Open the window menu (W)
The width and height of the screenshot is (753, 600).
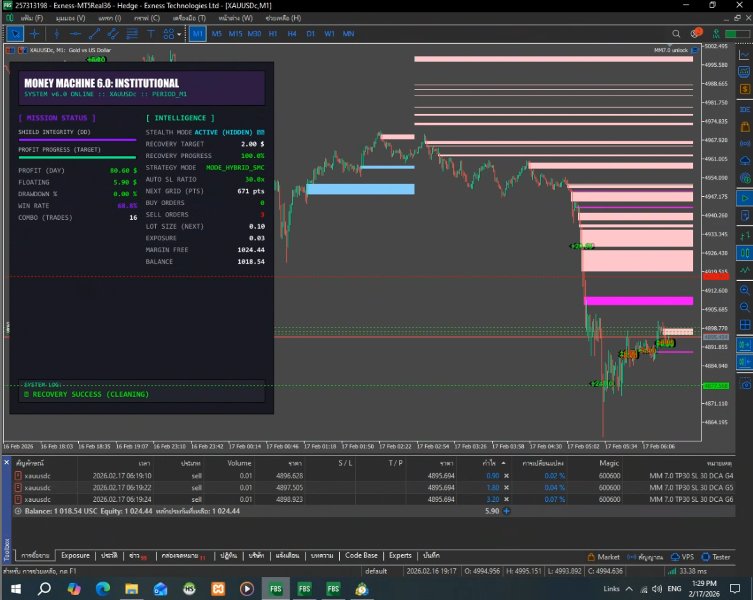coord(235,18)
